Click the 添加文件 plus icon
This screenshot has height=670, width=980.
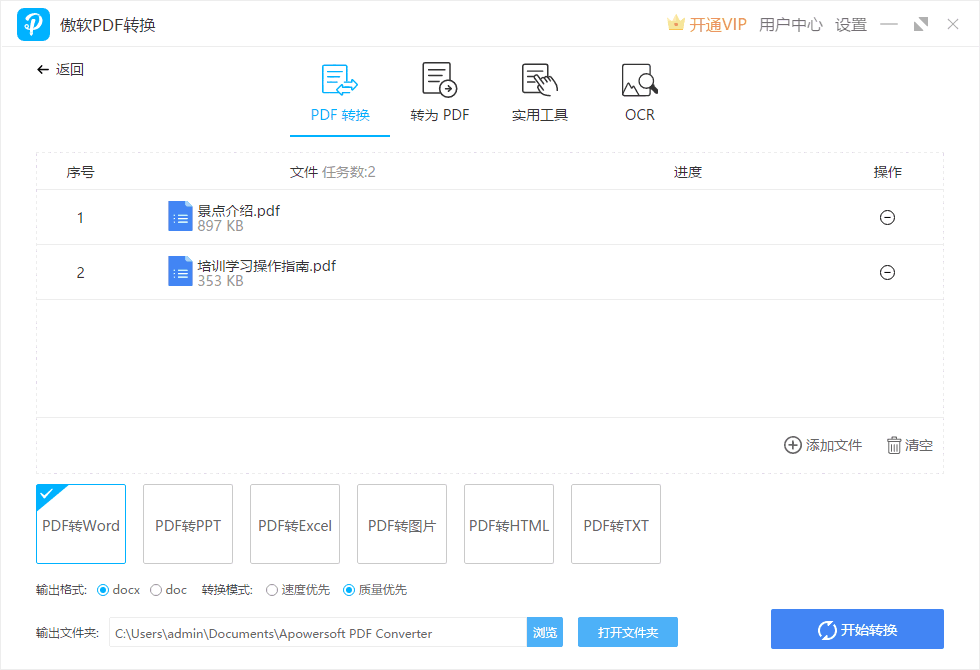tap(789, 445)
